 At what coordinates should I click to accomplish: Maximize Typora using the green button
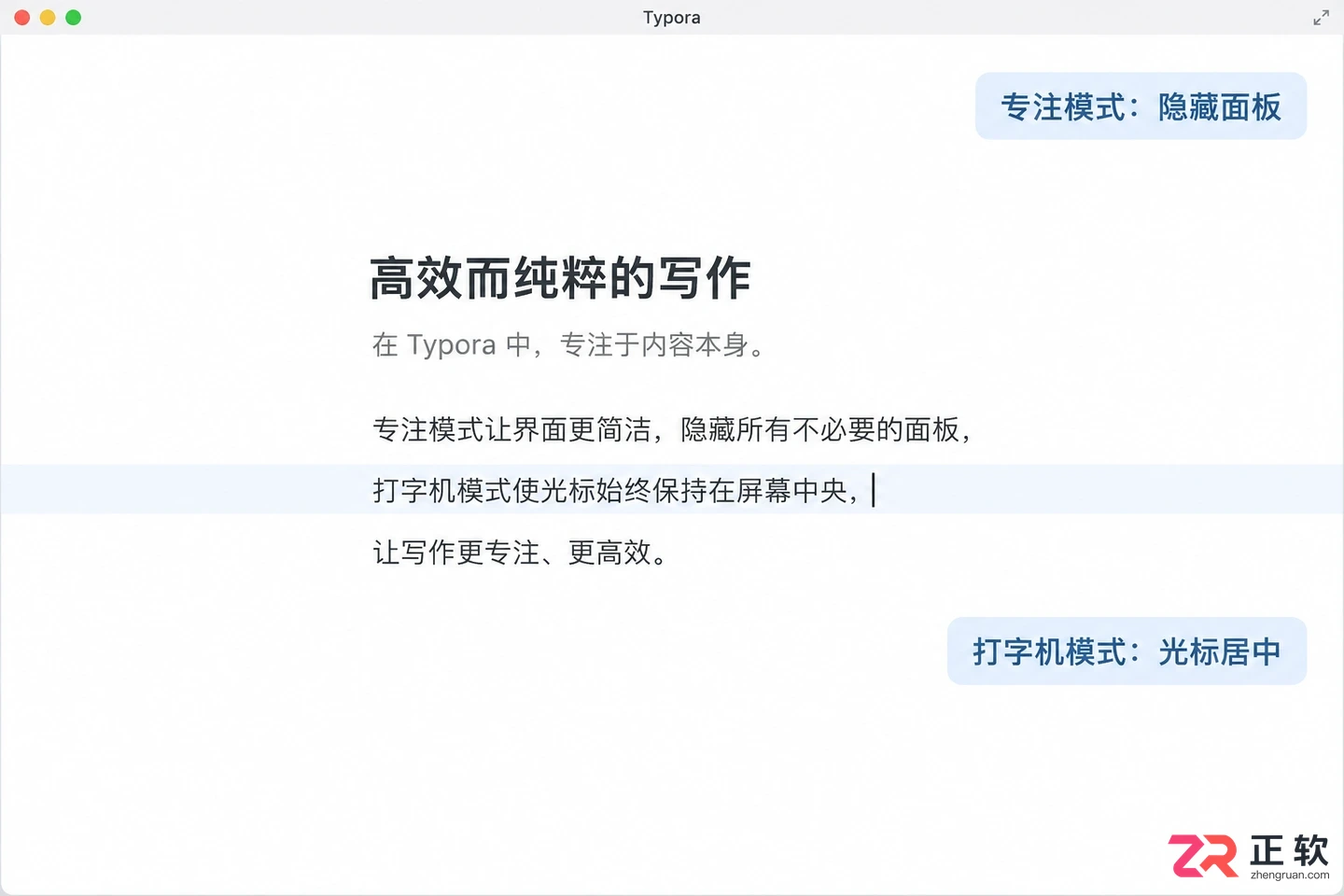click(x=73, y=18)
